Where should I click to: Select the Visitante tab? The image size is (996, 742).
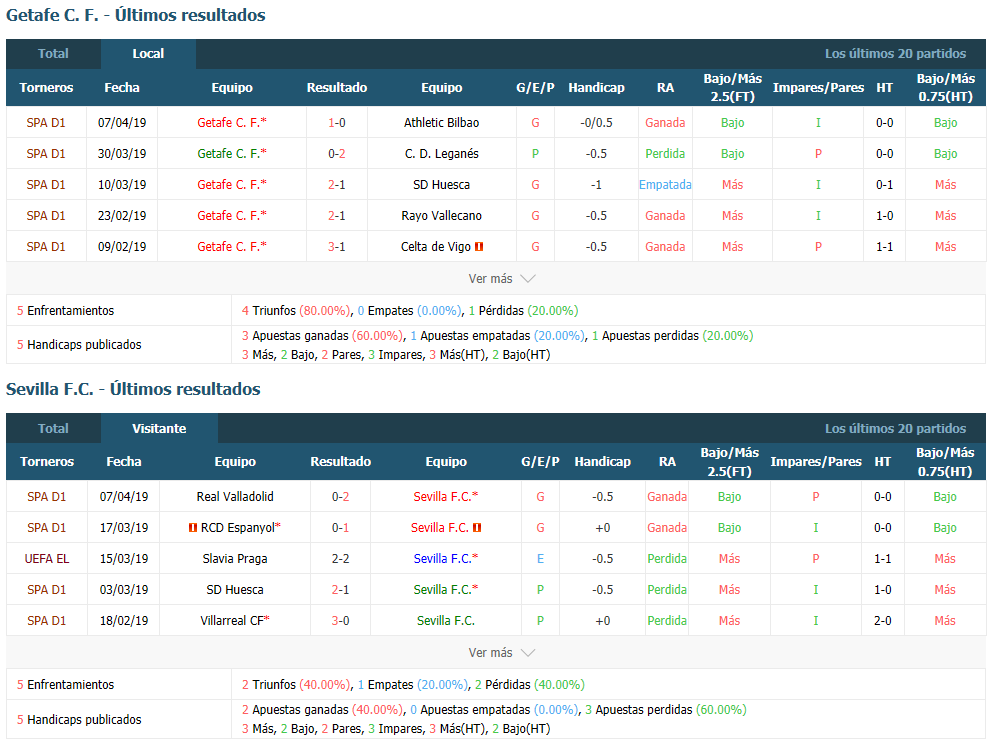159,428
